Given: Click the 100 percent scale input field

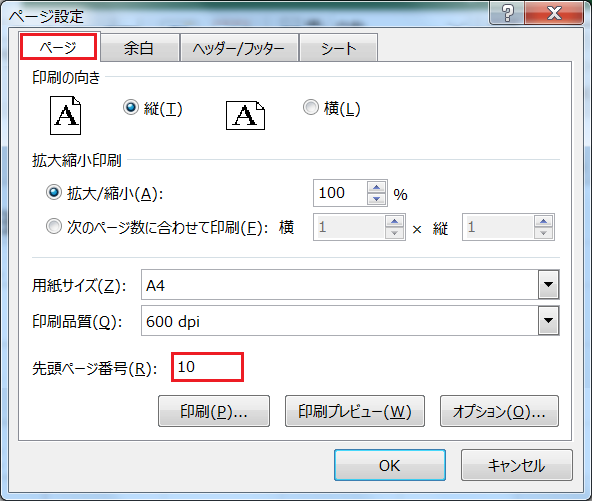Looking at the screenshot, I should click(x=340, y=193).
